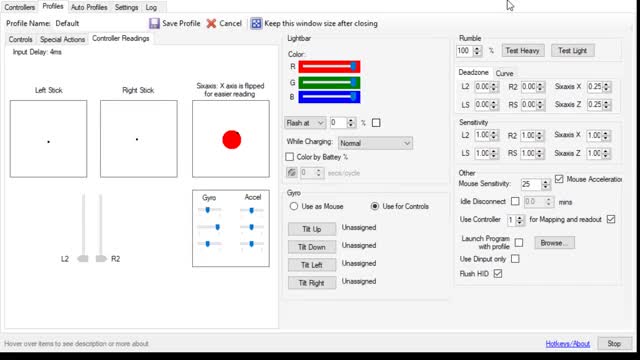The height and width of the screenshot is (360, 640).
Task: Select the Controller Readings sub-tab
Action: point(120,38)
